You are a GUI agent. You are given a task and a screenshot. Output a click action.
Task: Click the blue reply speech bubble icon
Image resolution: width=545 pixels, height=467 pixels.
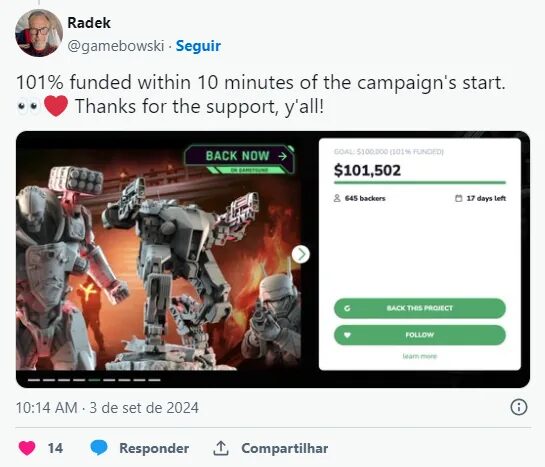pos(99,448)
